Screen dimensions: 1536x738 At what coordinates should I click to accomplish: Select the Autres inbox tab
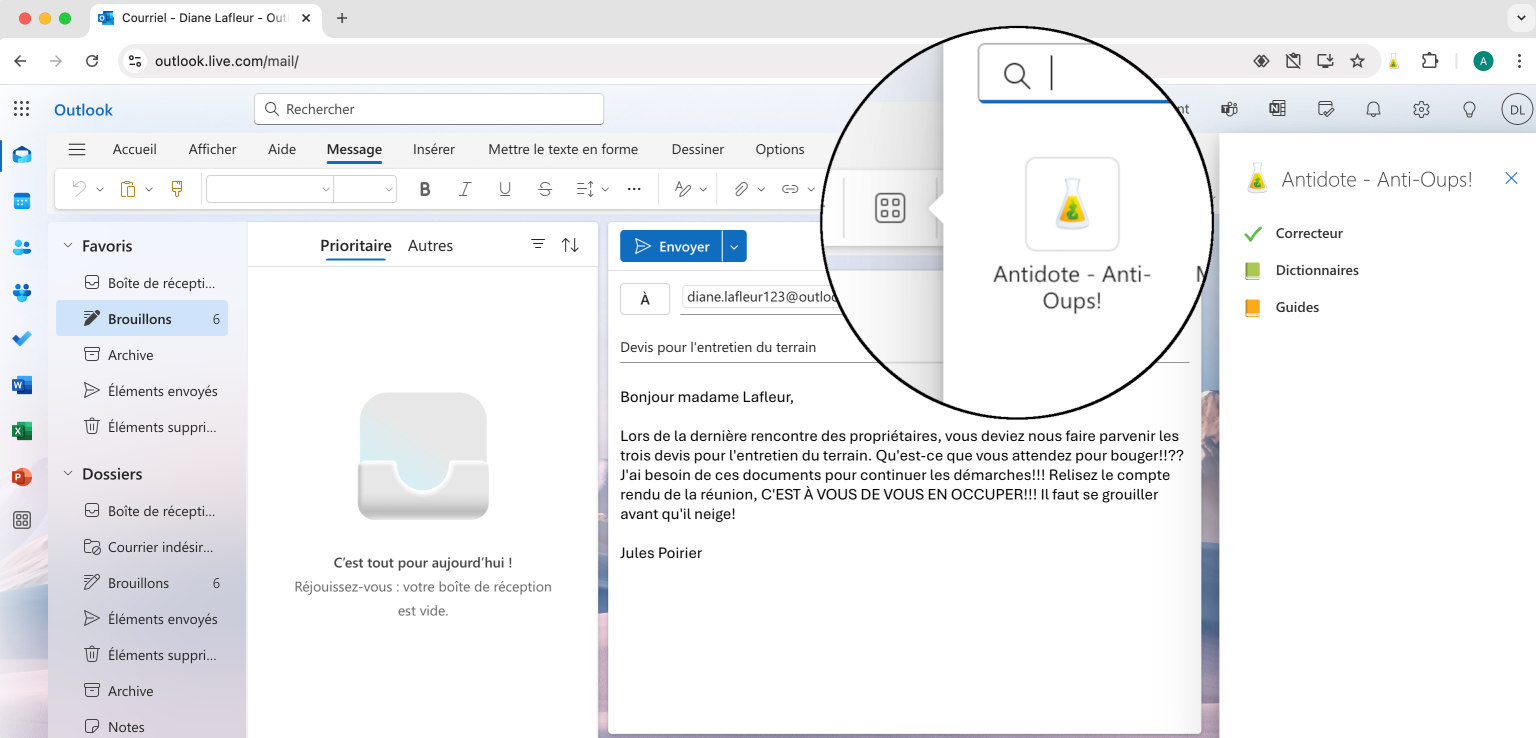(430, 246)
